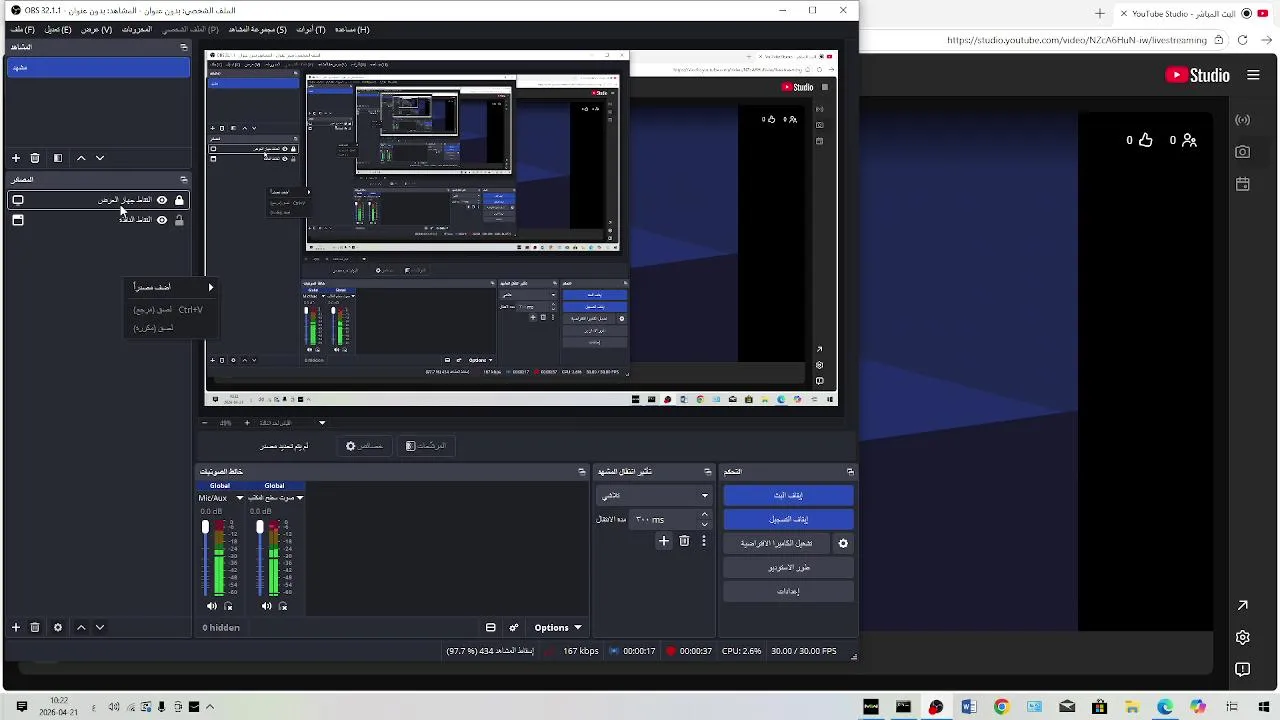Viewport: 1280px width, 720px height.
Task: Open audio mixer Options dropdown
Action: click(558, 627)
